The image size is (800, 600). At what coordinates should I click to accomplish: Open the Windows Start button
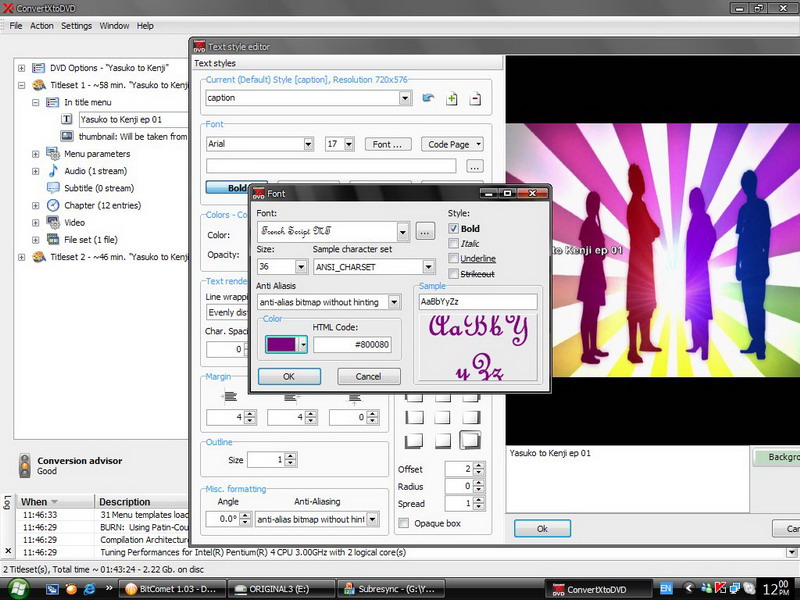tap(18, 589)
